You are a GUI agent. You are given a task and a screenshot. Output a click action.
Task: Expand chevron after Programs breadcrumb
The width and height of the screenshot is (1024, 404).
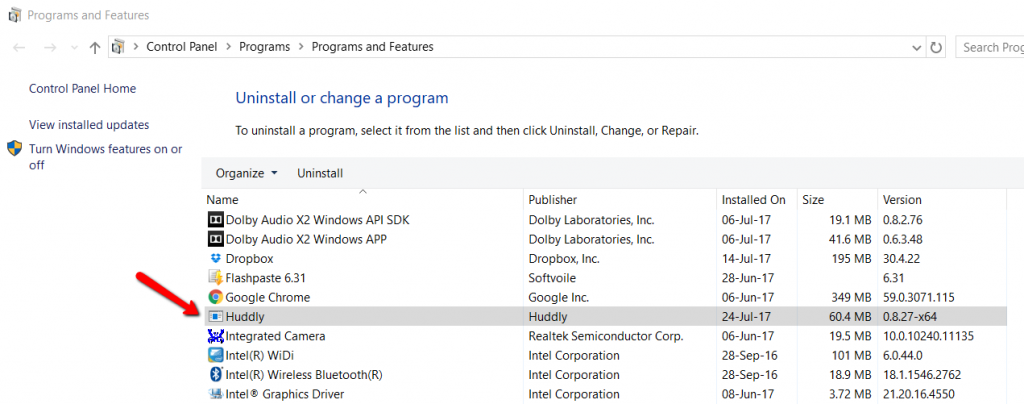[x=301, y=47]
